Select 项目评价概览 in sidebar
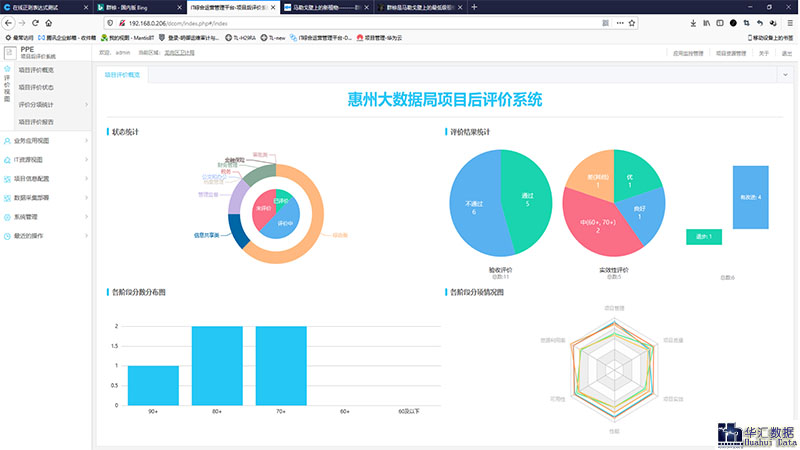Image resolution: width=800 pixels, height=450 pixels. click(x=36, y=70)
